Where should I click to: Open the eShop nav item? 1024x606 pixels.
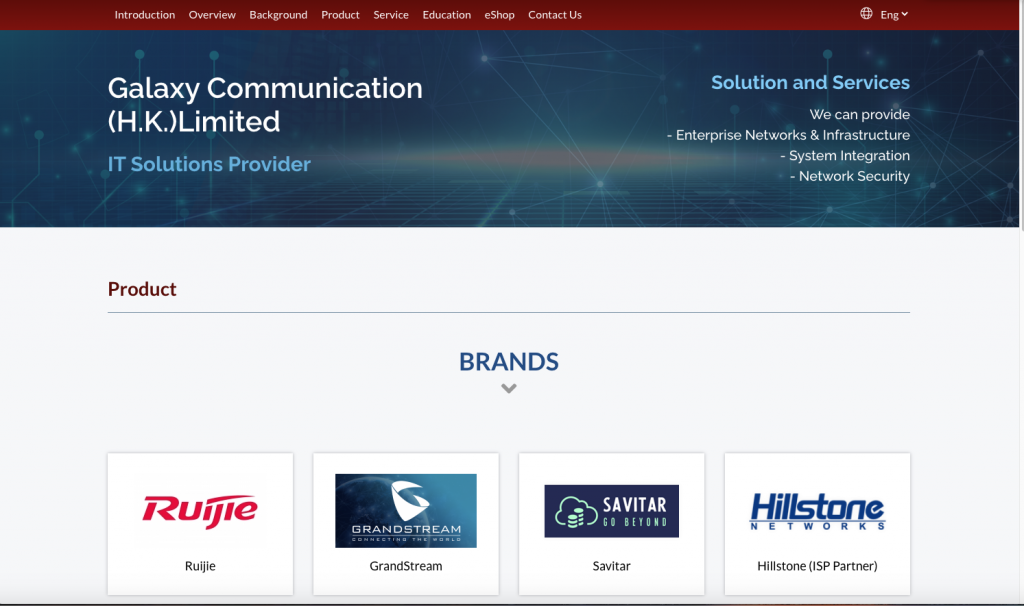pyautogui.click(x=500, y=14)
